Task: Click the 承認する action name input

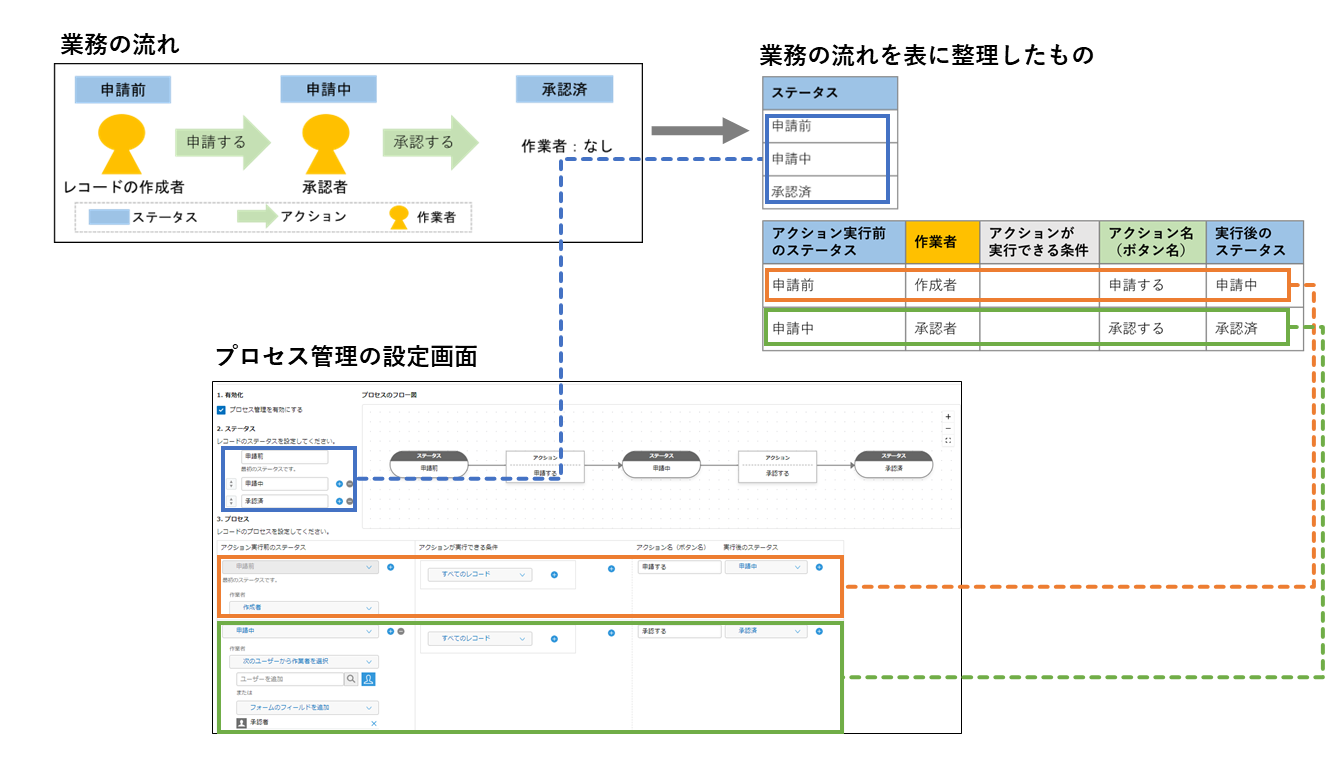Action: pyautogui.click(x=680, y=631)
